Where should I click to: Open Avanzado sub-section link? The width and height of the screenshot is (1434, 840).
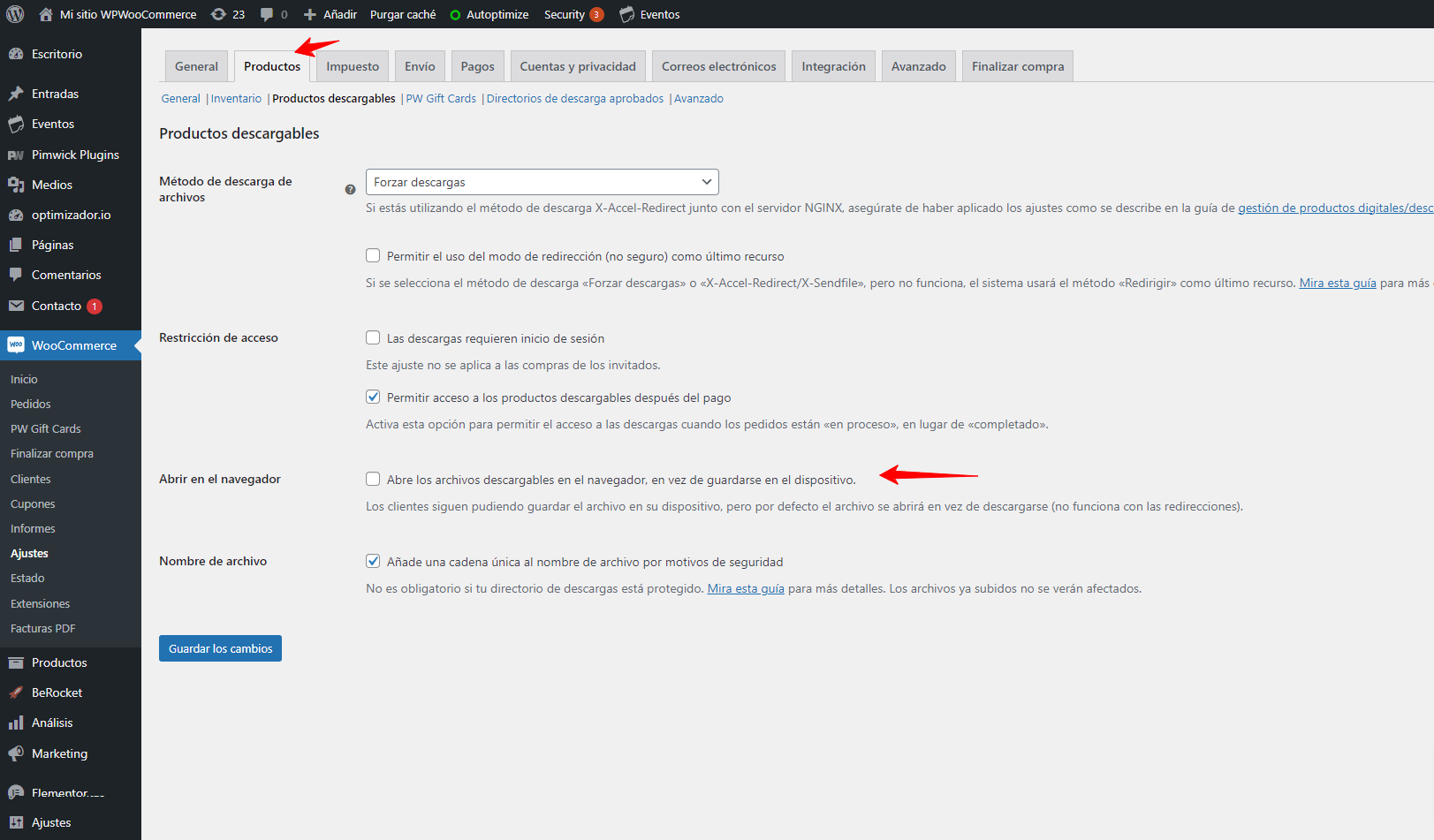pos(699,99)
